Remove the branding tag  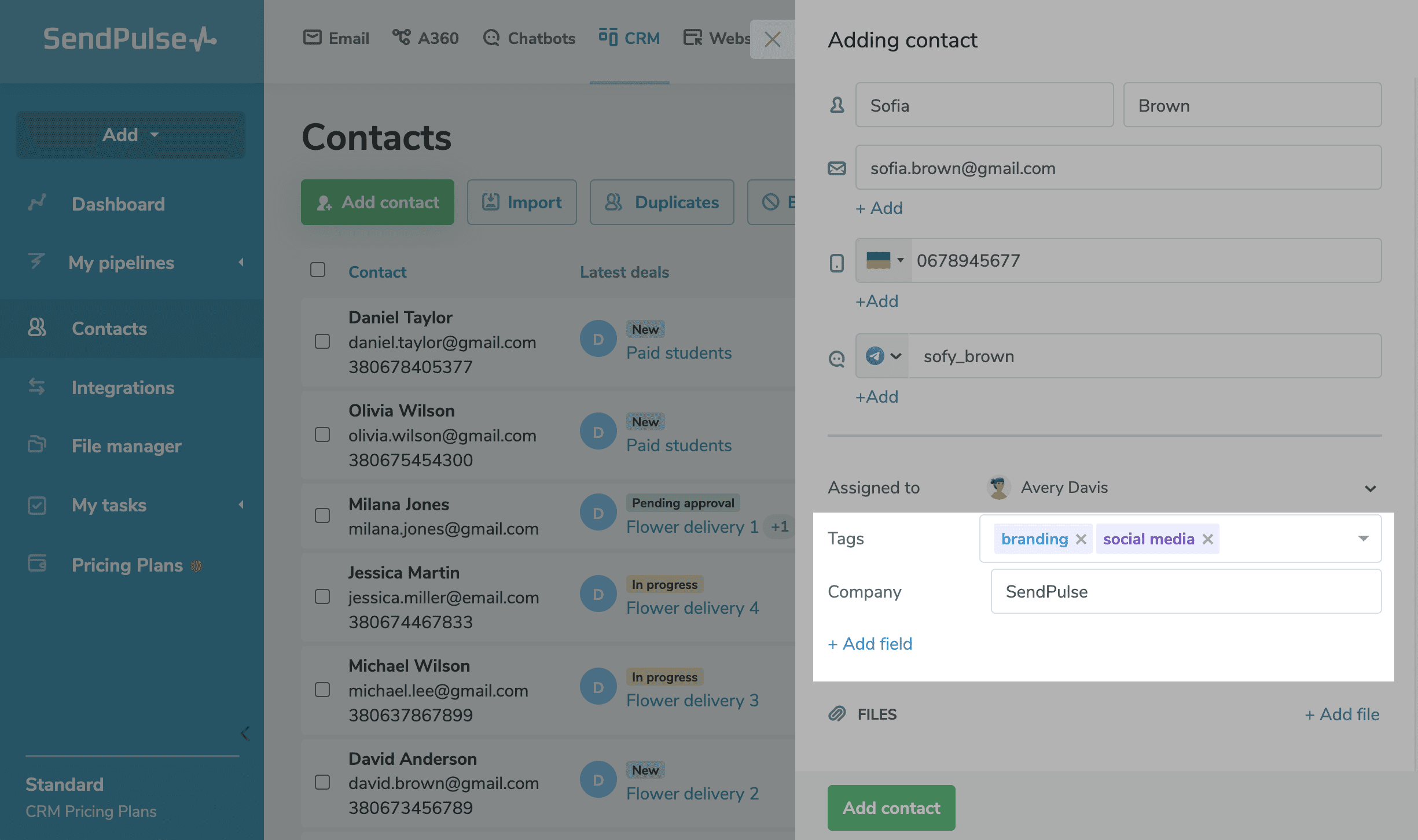[x=1081, y=539]
